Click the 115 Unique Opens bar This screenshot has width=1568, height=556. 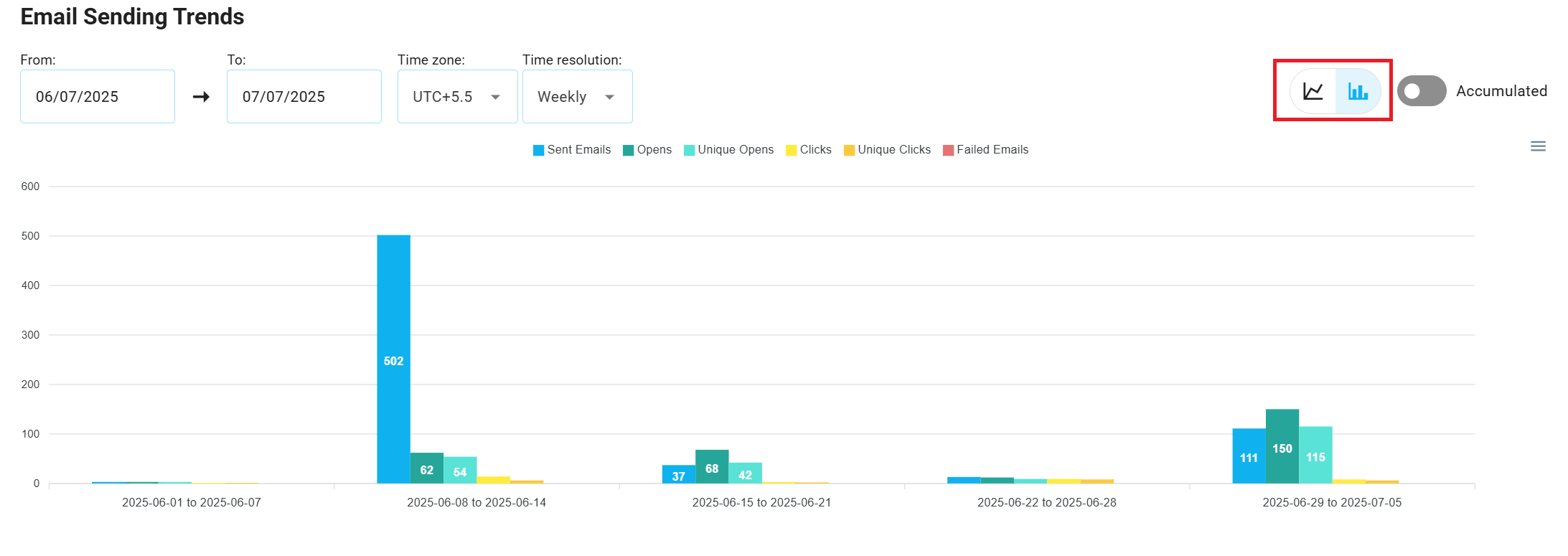1315,455
